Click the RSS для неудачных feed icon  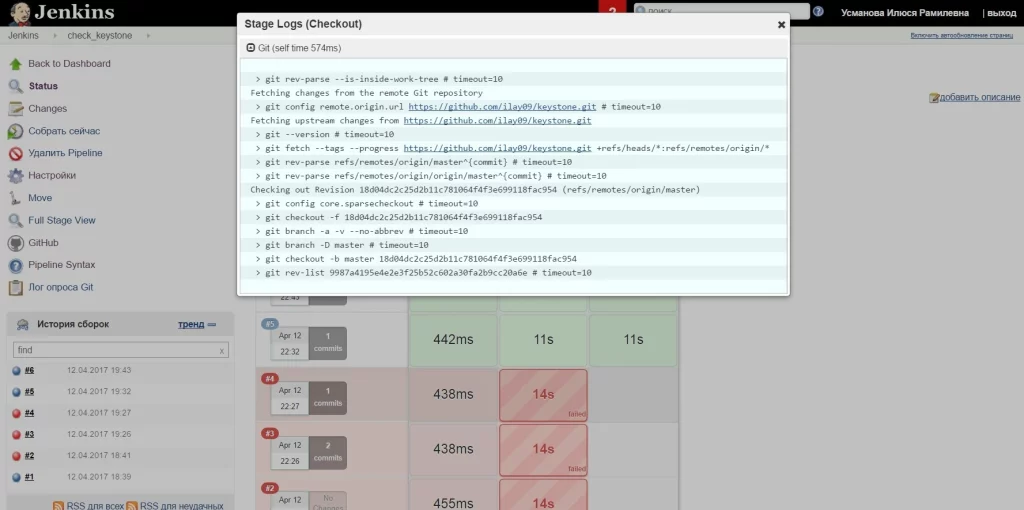tap(131, 506)
